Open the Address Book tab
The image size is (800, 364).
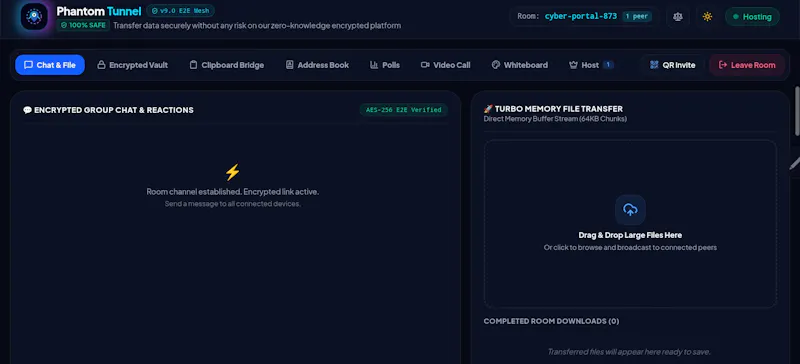pos(317,65)
